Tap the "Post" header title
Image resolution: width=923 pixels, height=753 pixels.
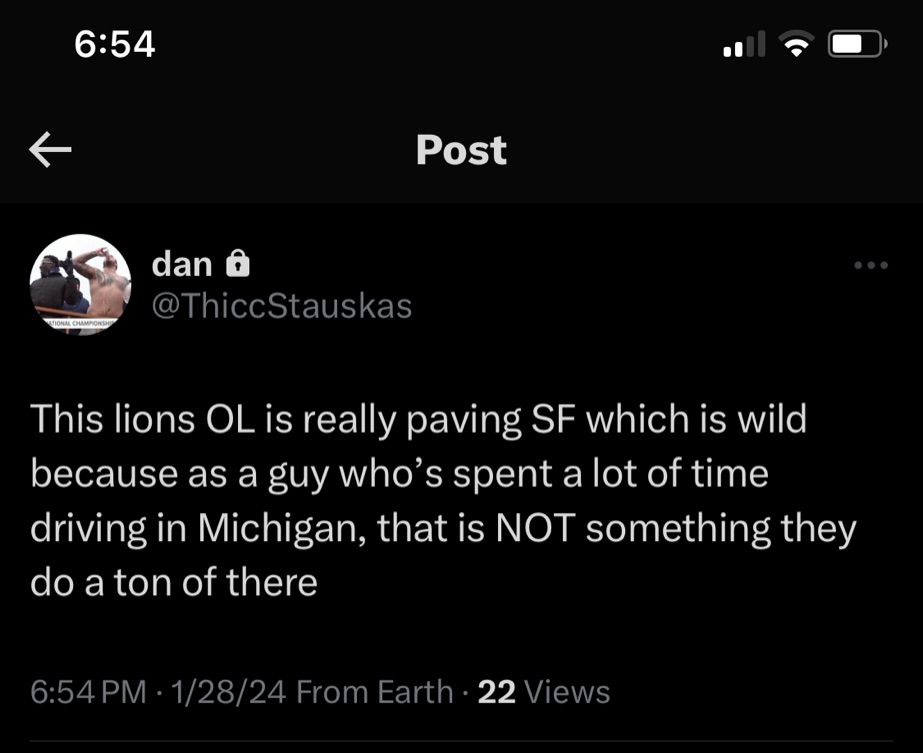(461, 151)
